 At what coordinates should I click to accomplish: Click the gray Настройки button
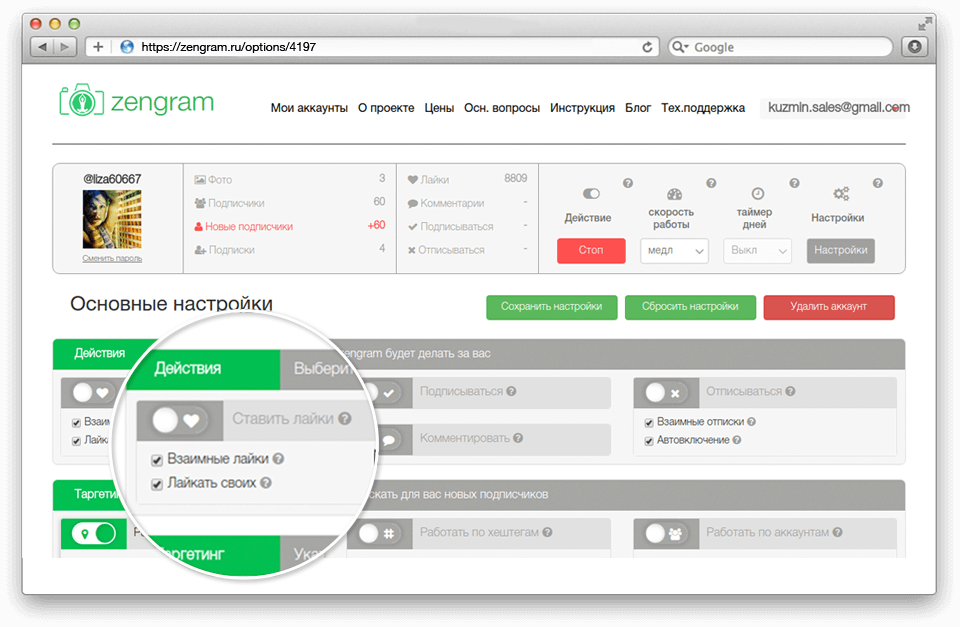pos(841,250)
